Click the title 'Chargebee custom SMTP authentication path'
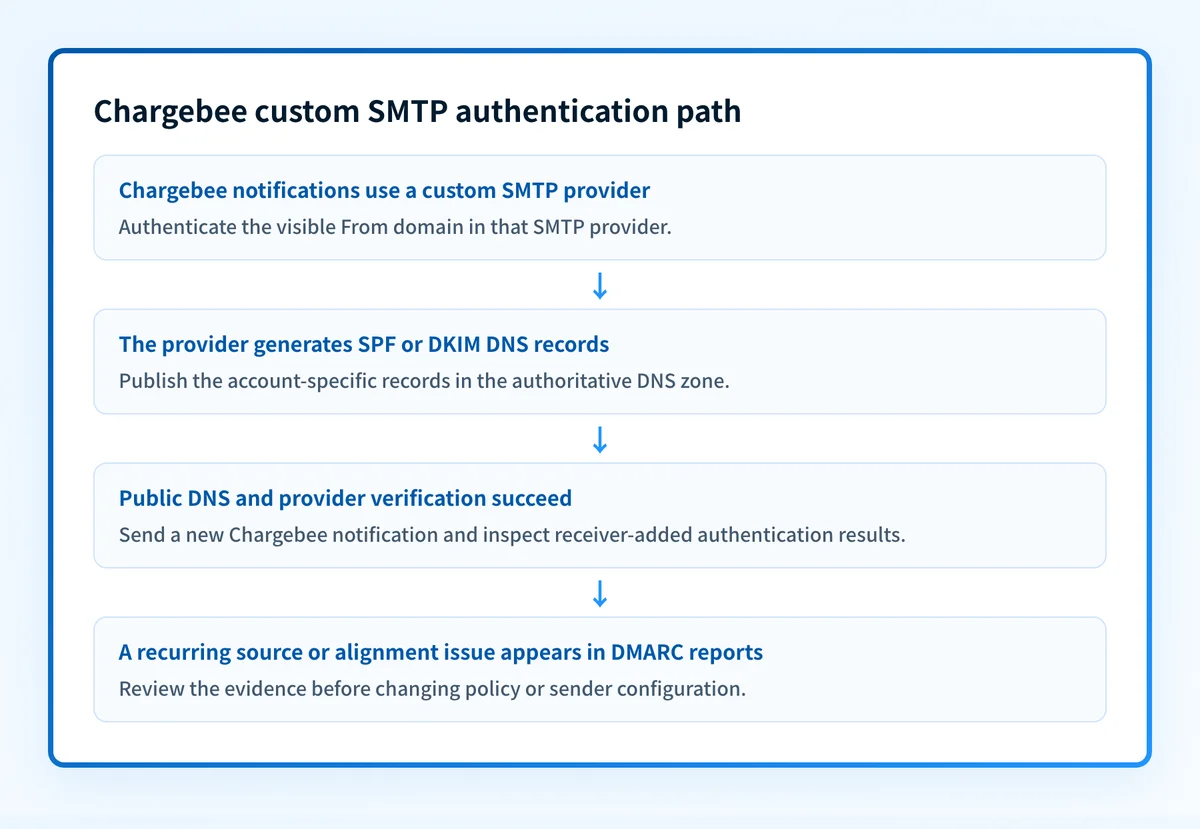Image resolution: width=1200 pixels, height=829 pixels. pos(417,112)
